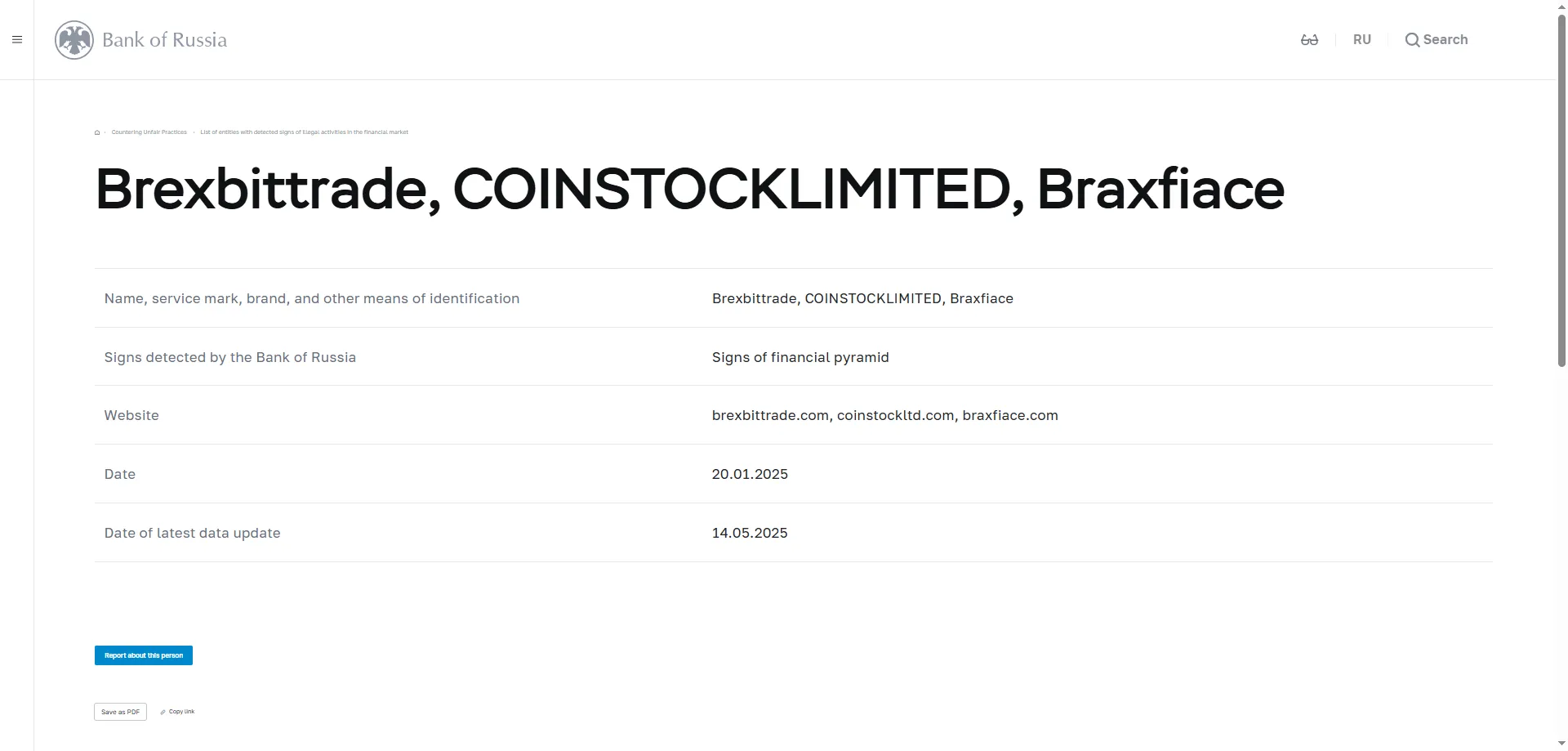Click the latest update date 14.05.2025

click(750, 533)
